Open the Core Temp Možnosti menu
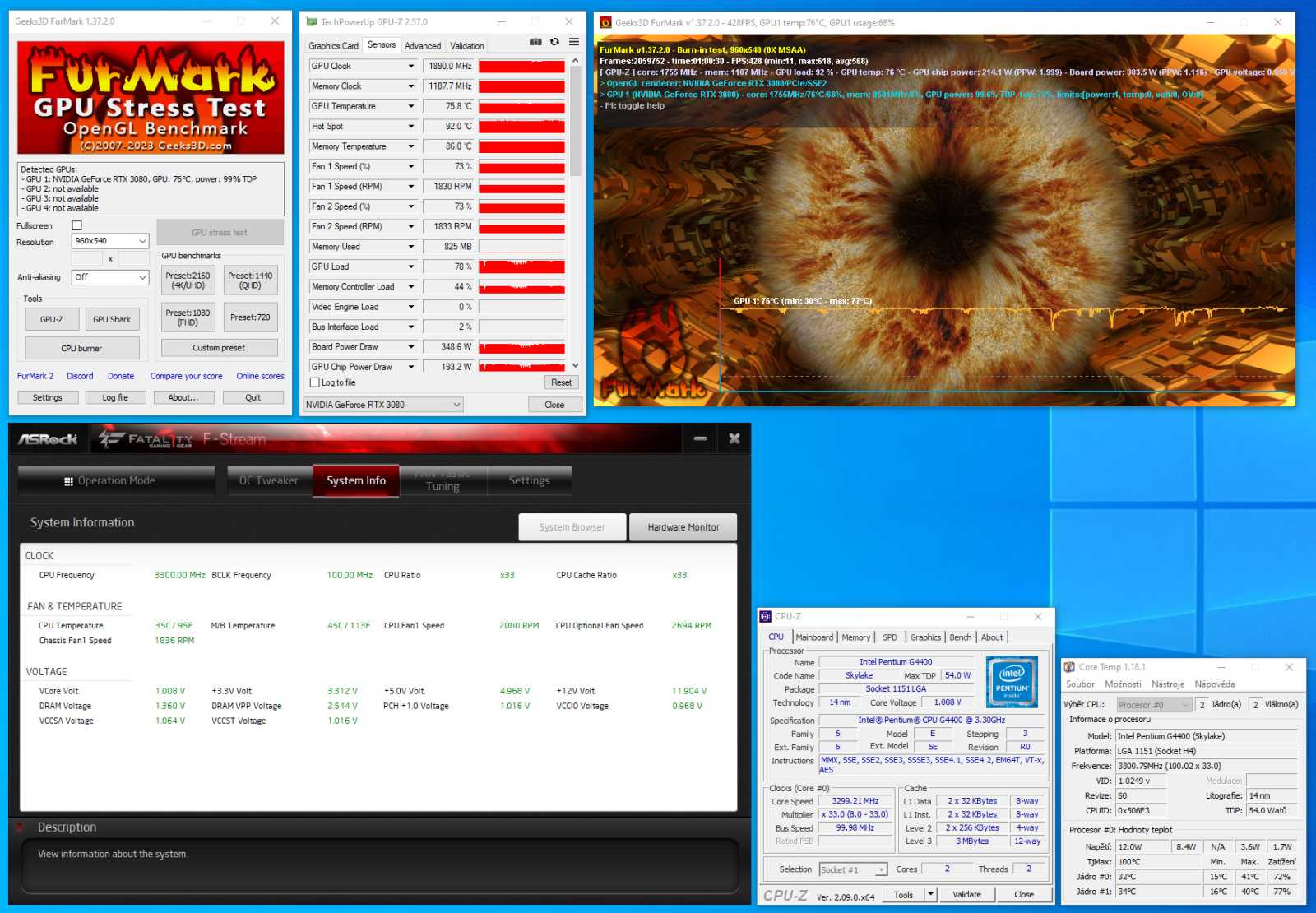Screen dimensions: 1316x913 1123,684
